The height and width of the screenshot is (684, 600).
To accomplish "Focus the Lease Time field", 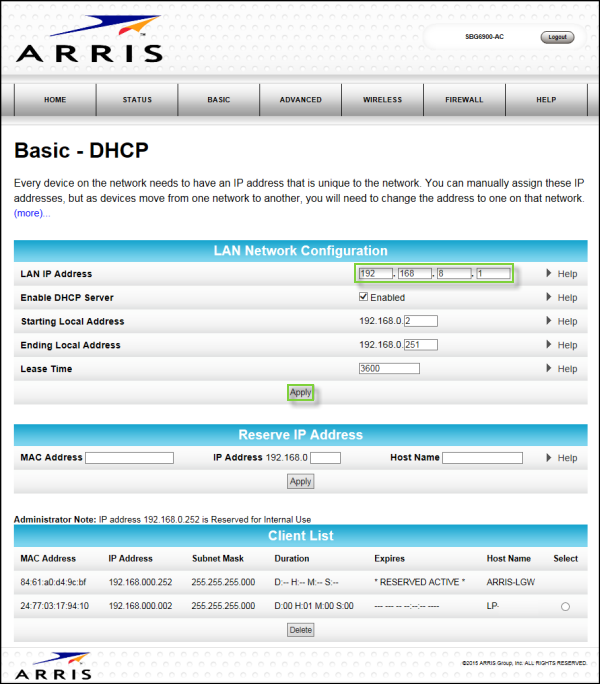I will coord(389,368).
